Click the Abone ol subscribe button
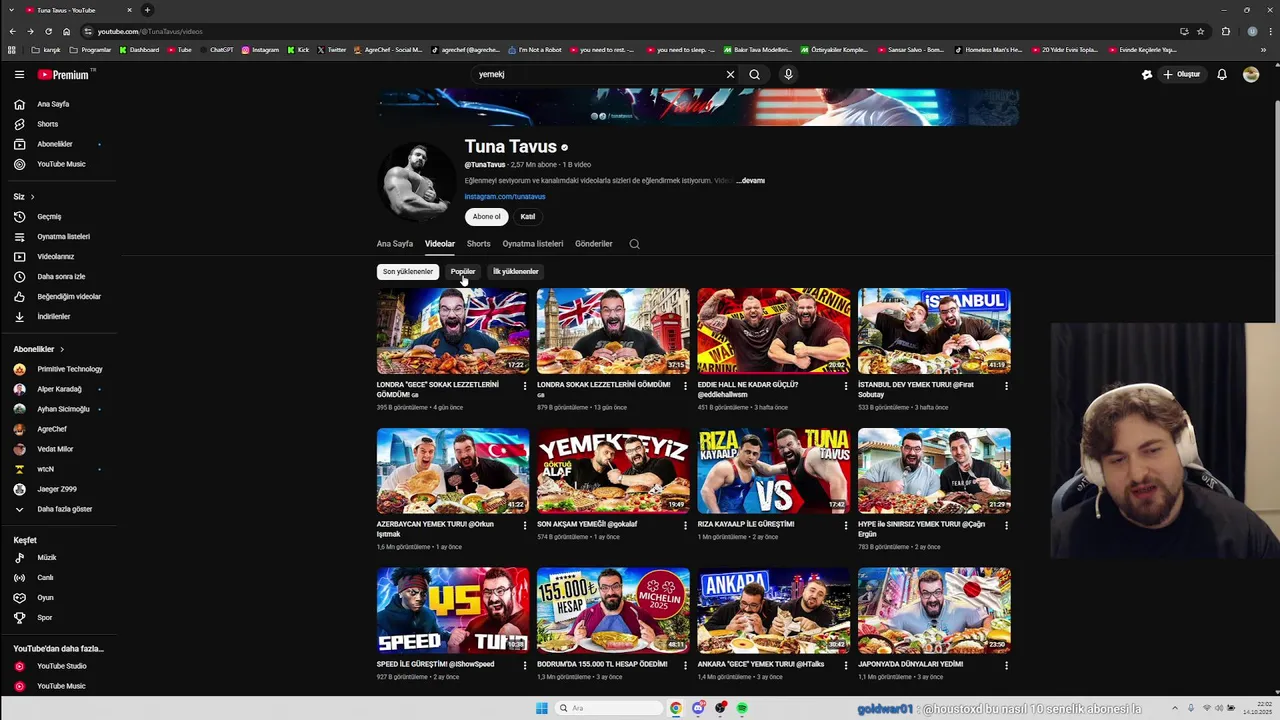Screen dimensions: 1280x720 tap(486, 216)
